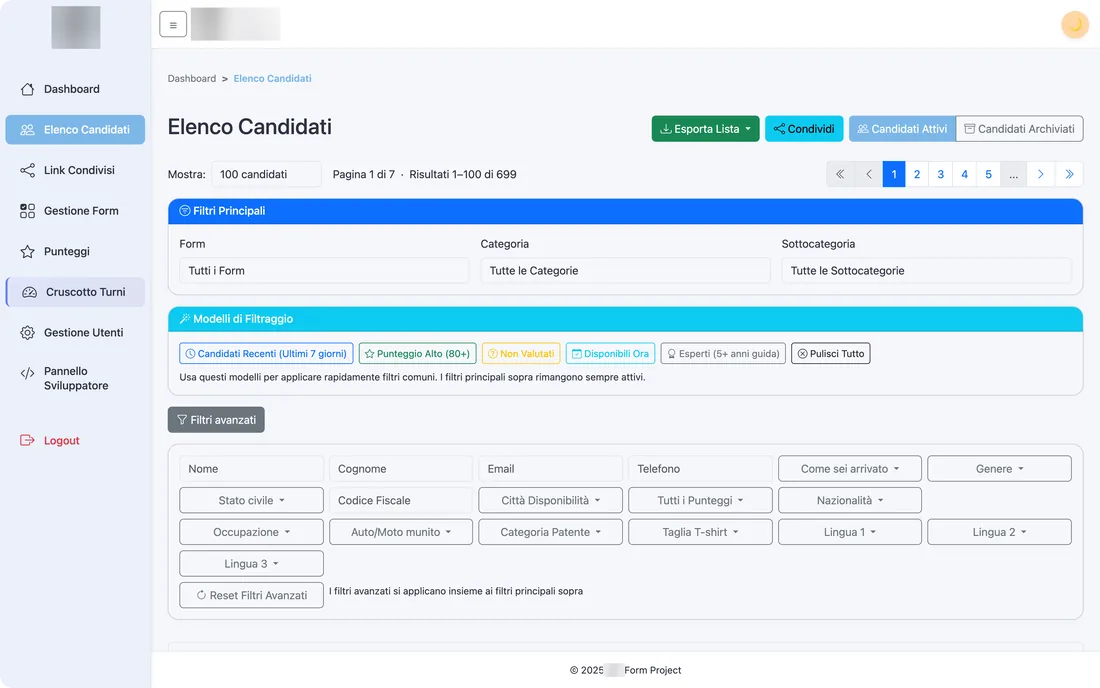Click the Condividi share button
1100x688 pixels.
803,129
